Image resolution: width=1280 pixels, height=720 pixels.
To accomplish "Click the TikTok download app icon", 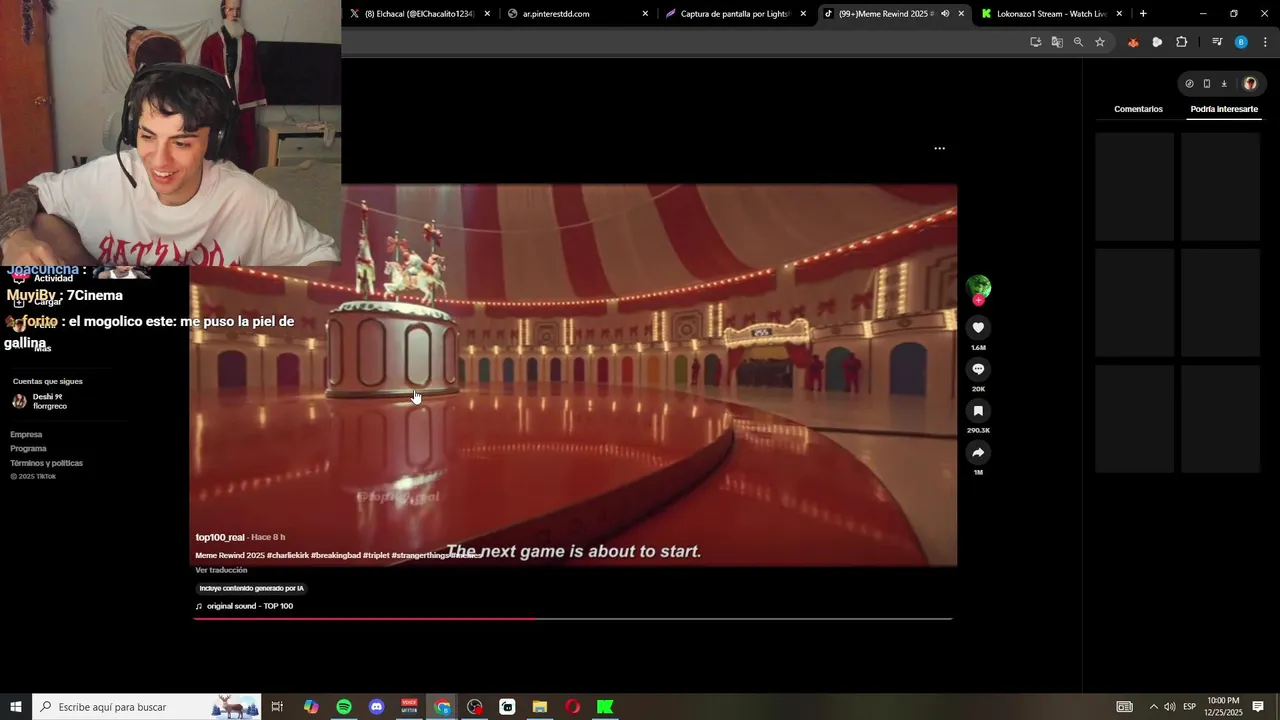I will 1224,84.
